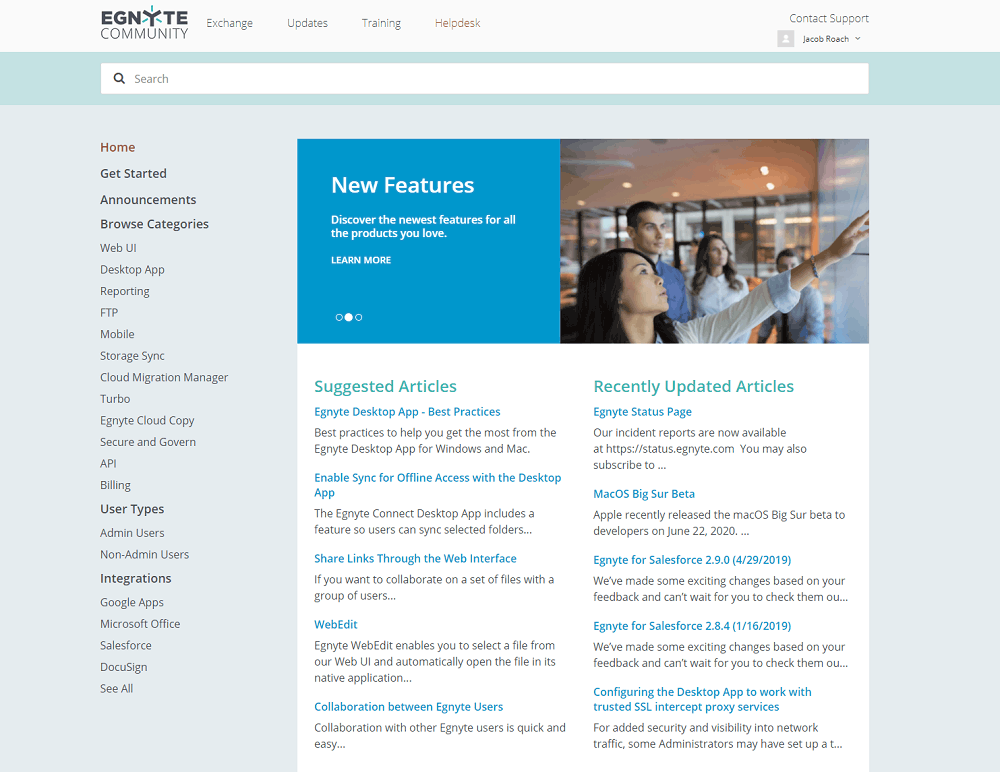1000x772 pixels.
Task: Click the New Features banner photo
Action: [714, 241]
